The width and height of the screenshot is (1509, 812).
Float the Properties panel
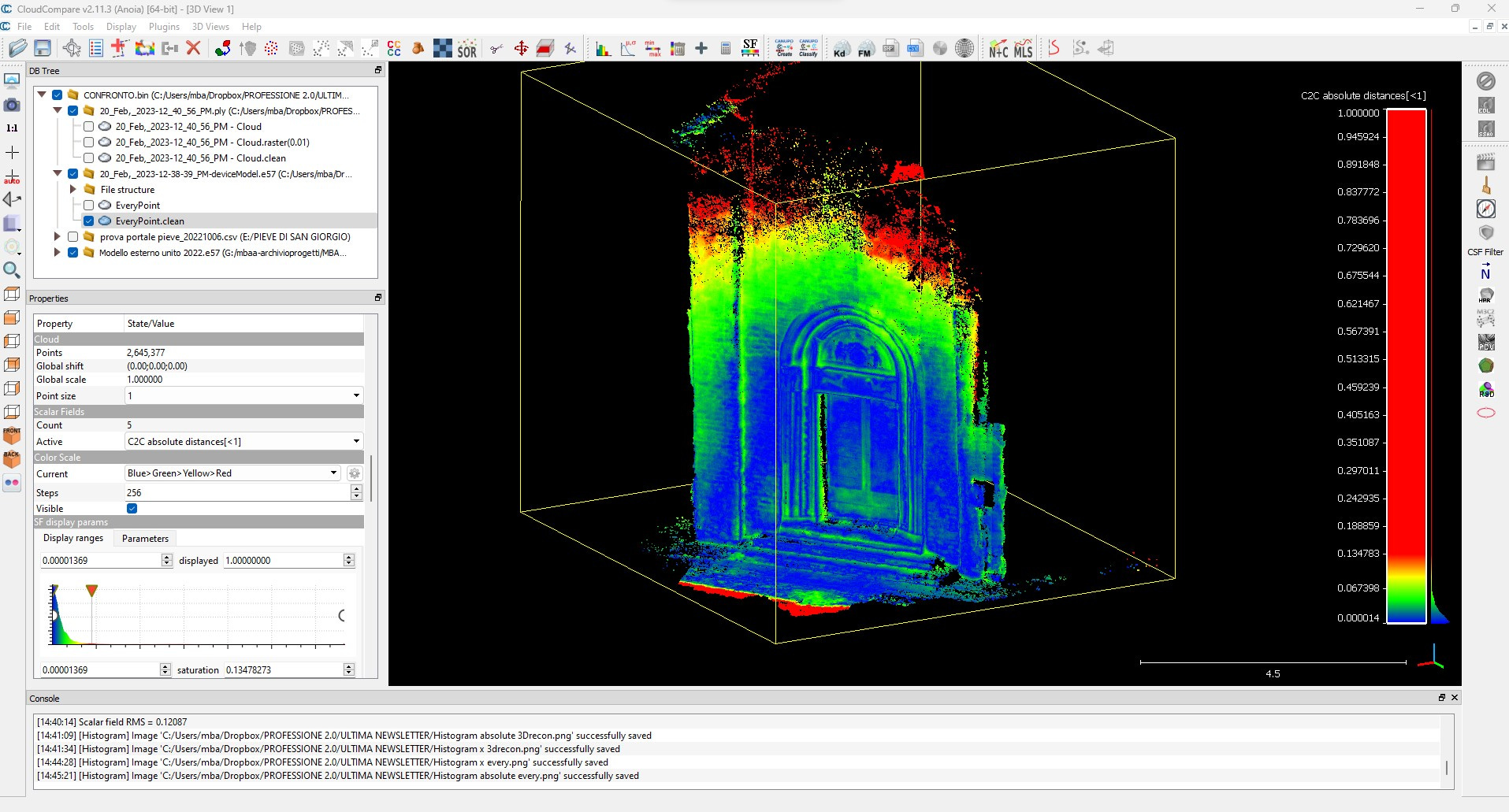[378, 298]
